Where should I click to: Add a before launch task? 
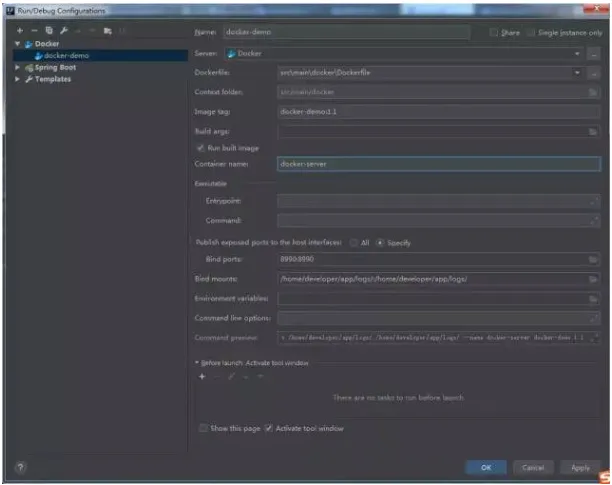pos(202,377)
